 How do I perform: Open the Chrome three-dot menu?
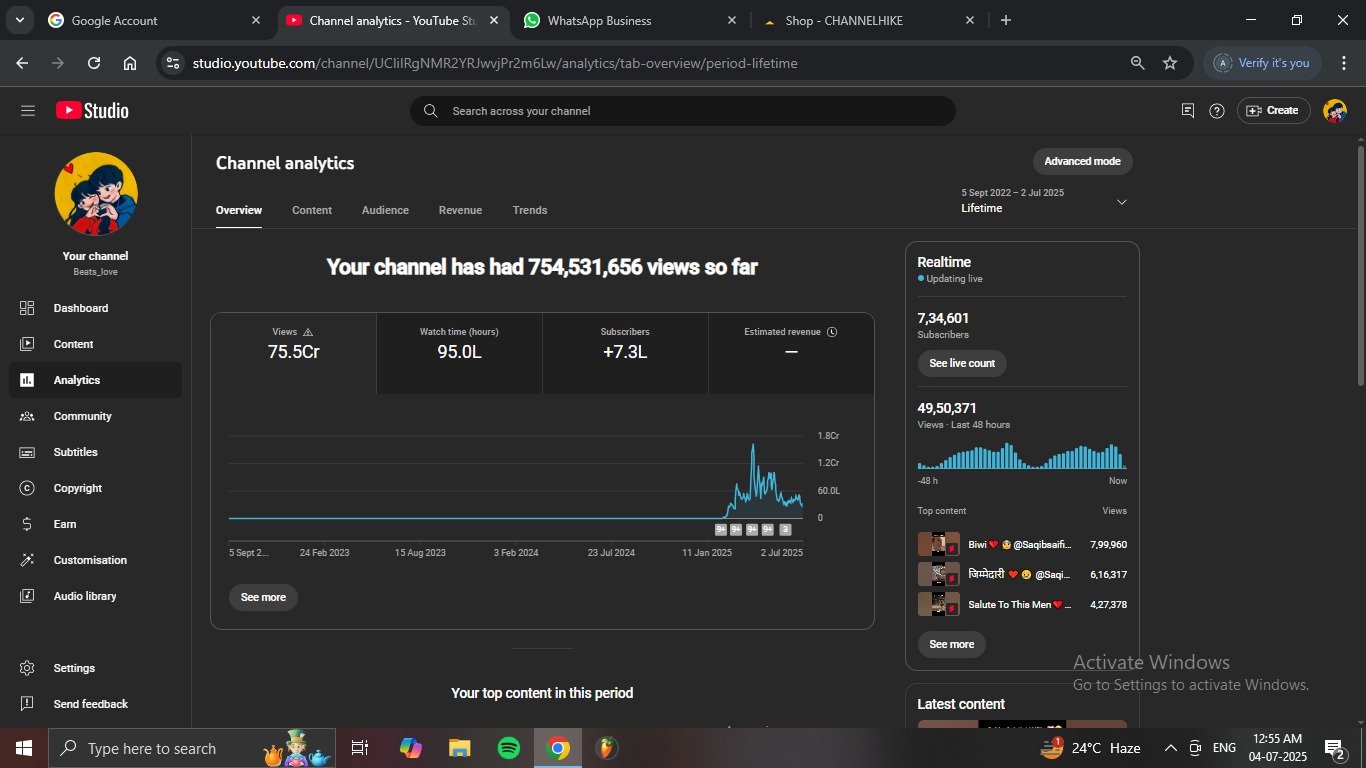1343,63
